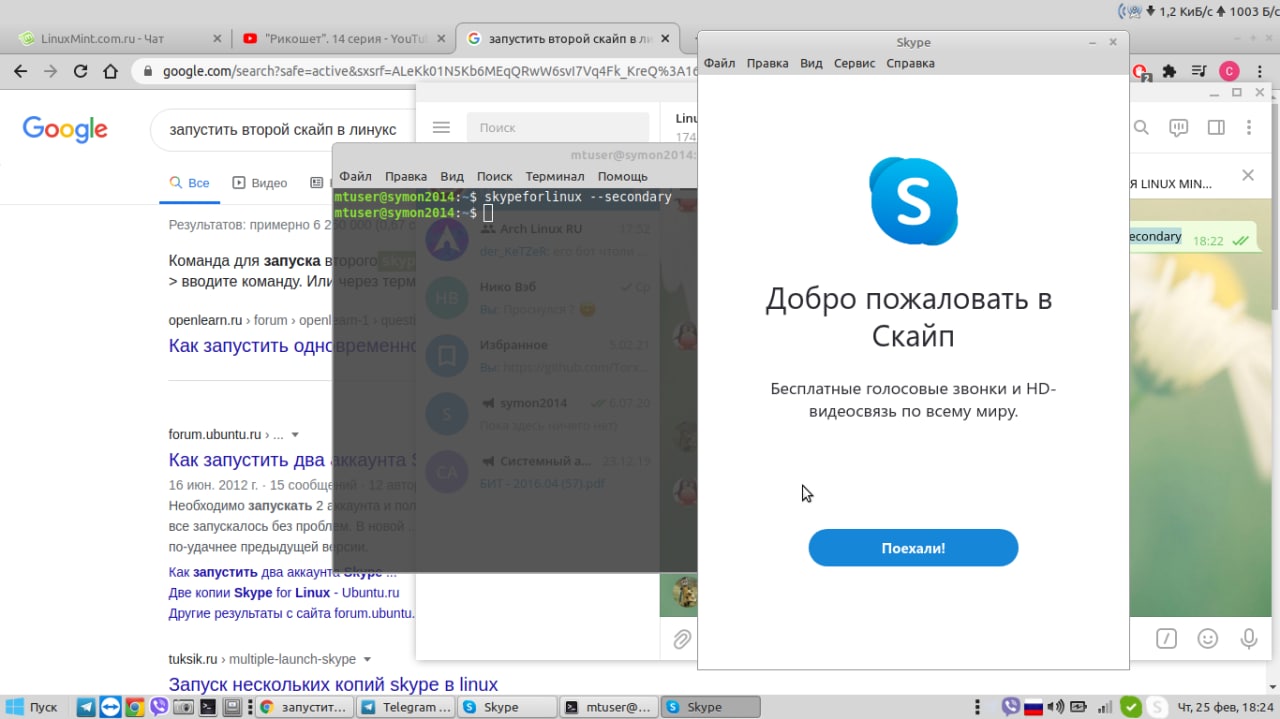Click the Google search input field
The width and height of the screenshot is (1280, 719).
click(x=283, y=129)
